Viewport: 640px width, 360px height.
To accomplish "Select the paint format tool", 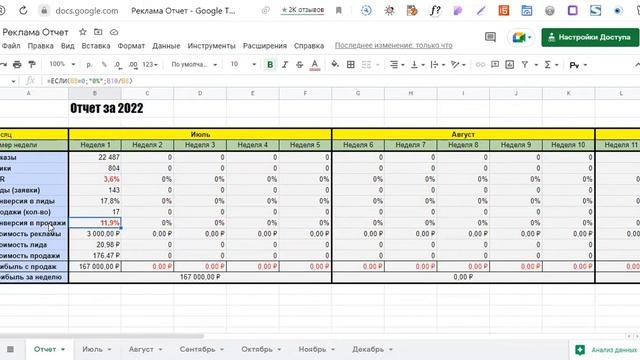I will pyautogui.click(x=31, y=64).
